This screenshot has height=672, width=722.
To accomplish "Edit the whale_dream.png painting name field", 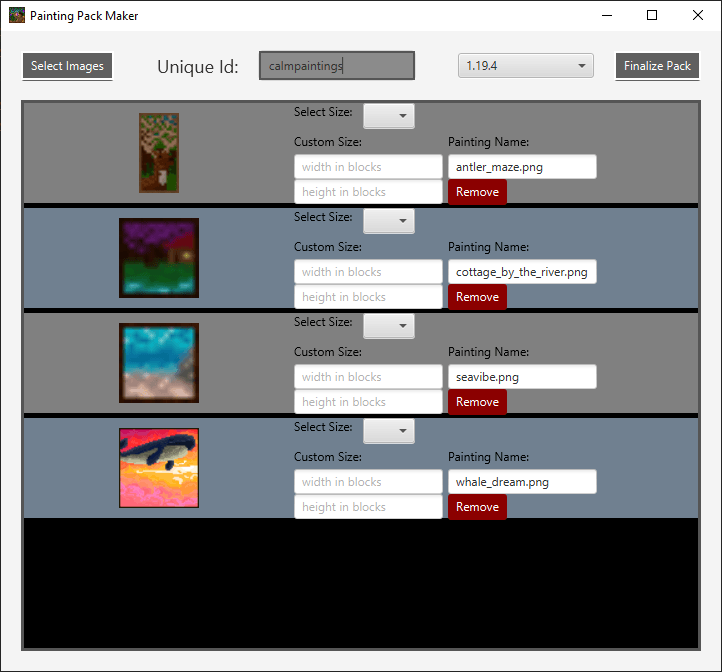I will [522, 482].
